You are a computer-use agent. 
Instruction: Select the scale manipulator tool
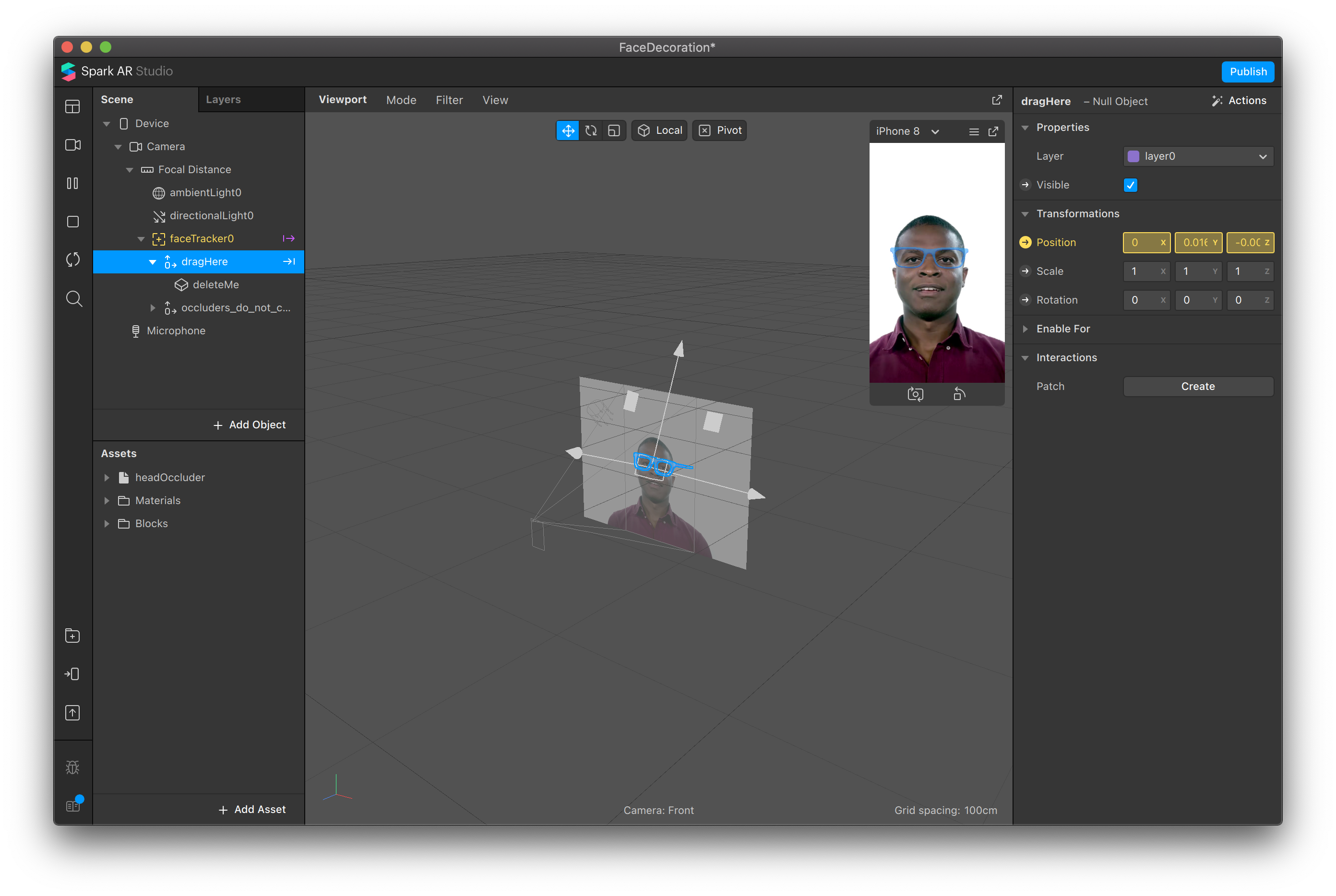point(613,130)
